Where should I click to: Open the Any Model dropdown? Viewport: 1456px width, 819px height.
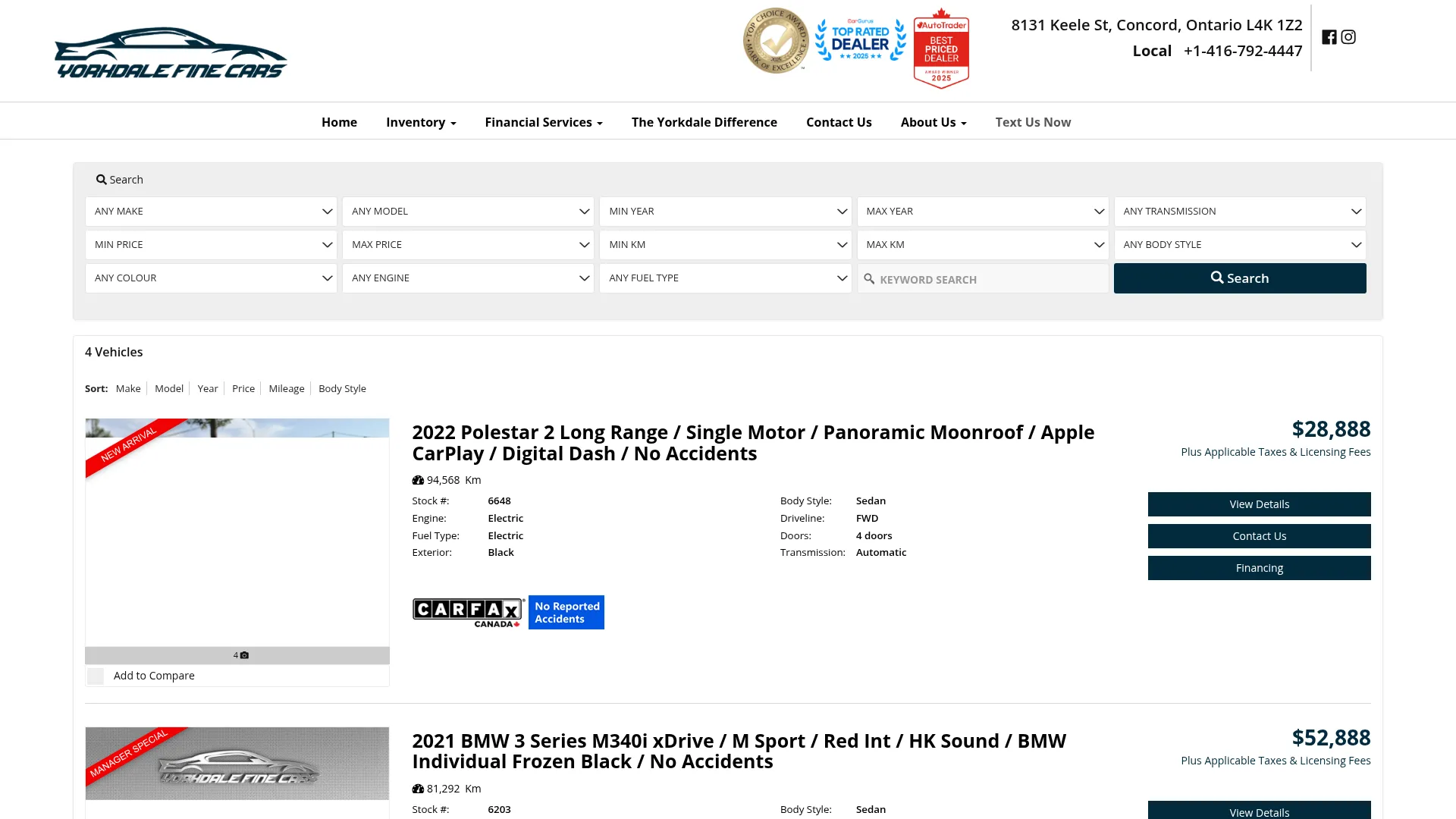468,212
